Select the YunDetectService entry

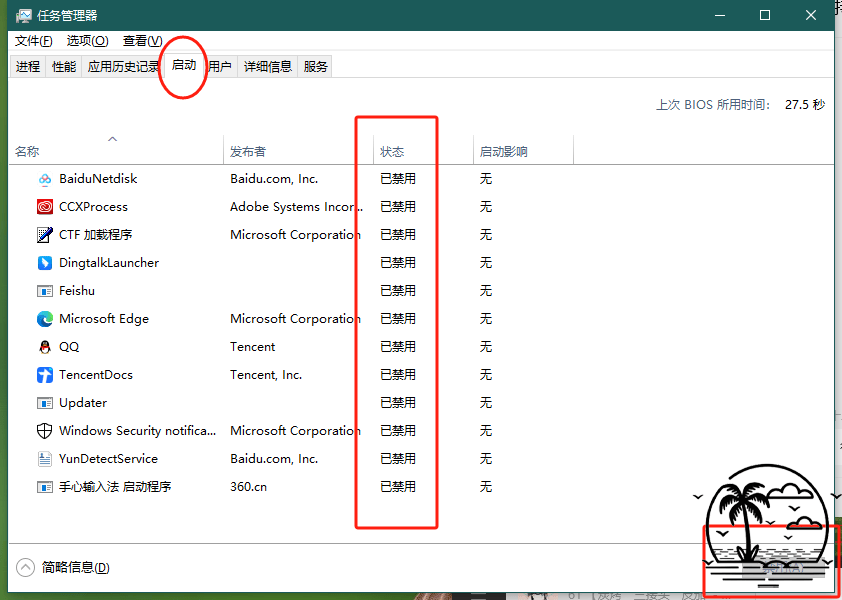pyautogui.click(x=420, y=459)
